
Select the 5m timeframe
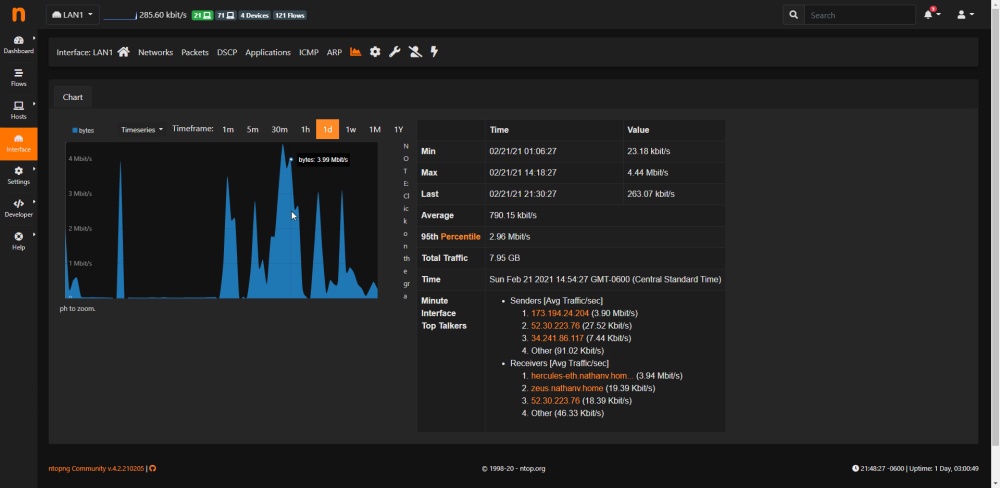[253, 129]
